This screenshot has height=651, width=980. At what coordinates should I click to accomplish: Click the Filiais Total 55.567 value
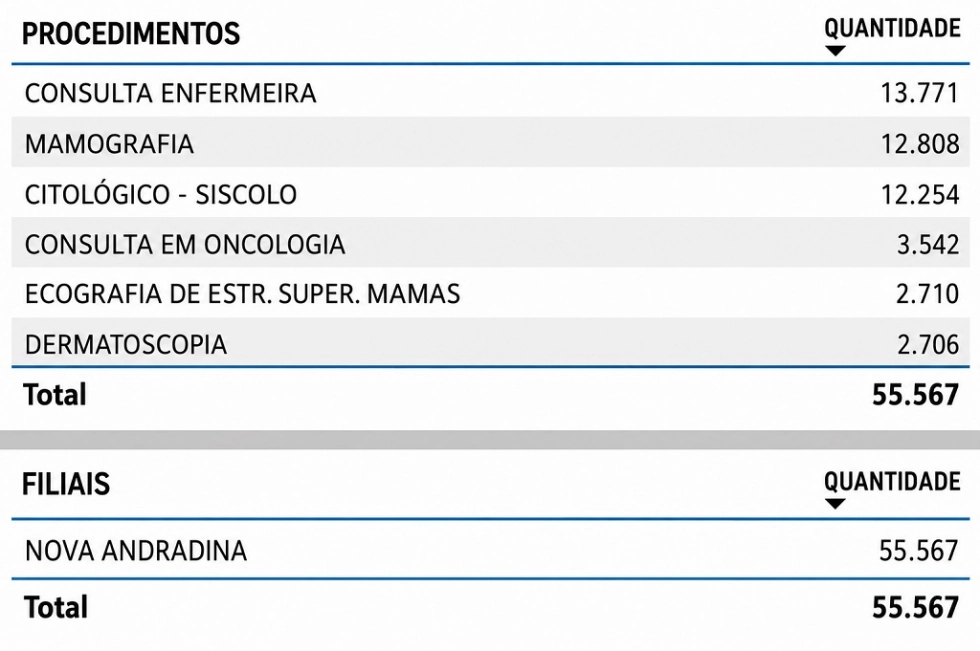pyautogui.click(x=915, y=607)
